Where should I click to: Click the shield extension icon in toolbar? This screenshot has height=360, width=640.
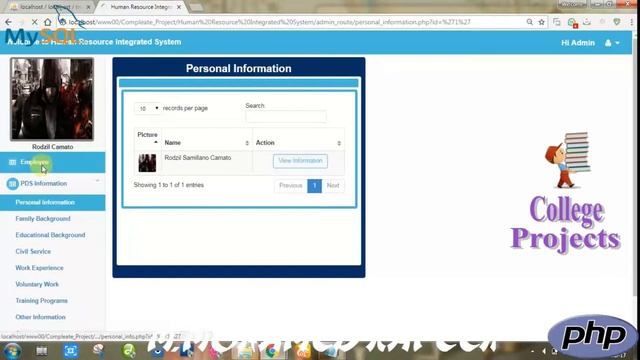pyautogui.click(x=617, y=22)
